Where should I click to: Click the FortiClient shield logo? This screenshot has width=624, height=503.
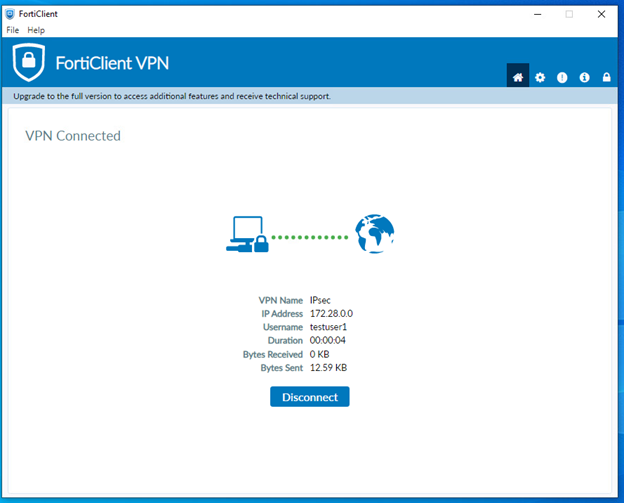pyautogui.click(x=29, y=62)
